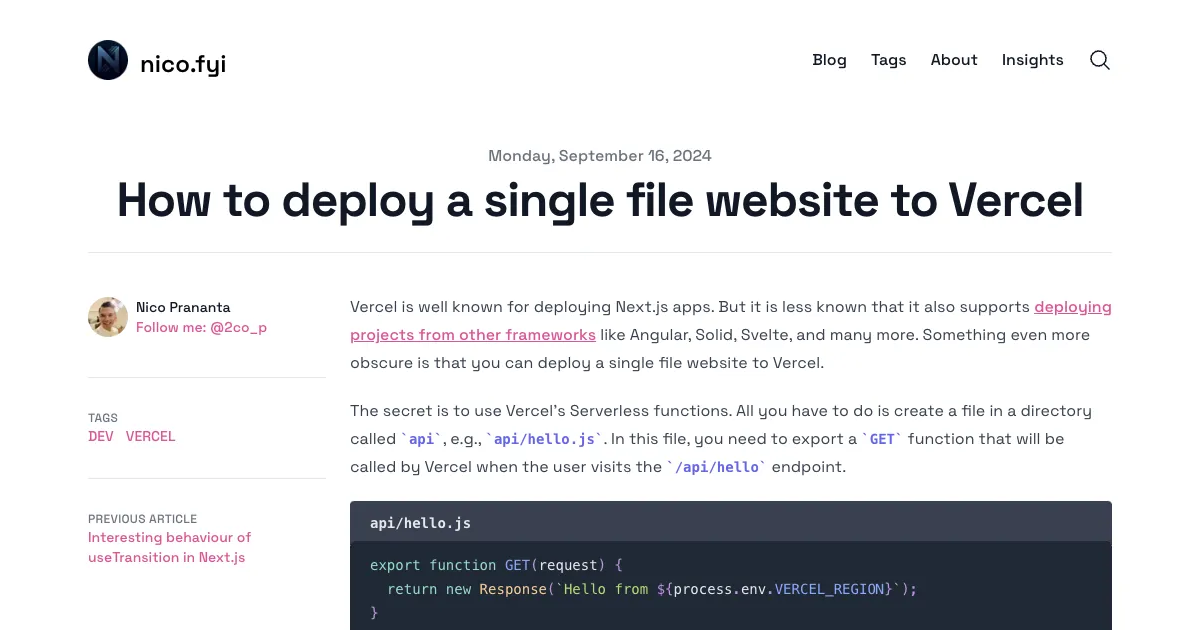Open the About nav item
The image size is (1200, 630).
tap(954, 60)
